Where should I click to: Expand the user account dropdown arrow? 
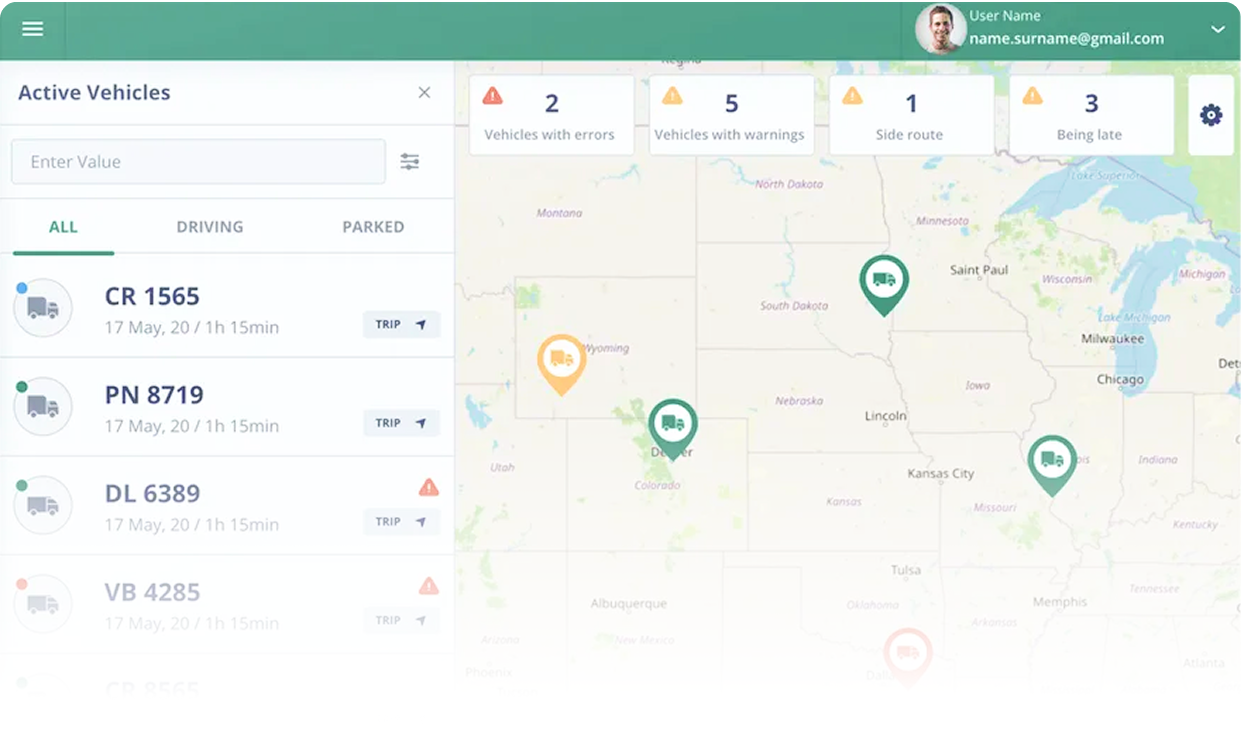pos(1218,29)
